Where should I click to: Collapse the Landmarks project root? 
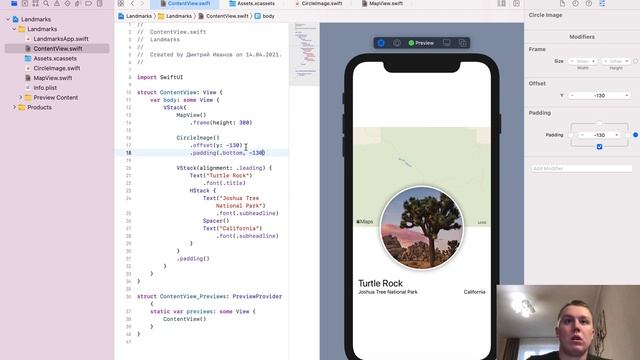(x=8, y=19)
